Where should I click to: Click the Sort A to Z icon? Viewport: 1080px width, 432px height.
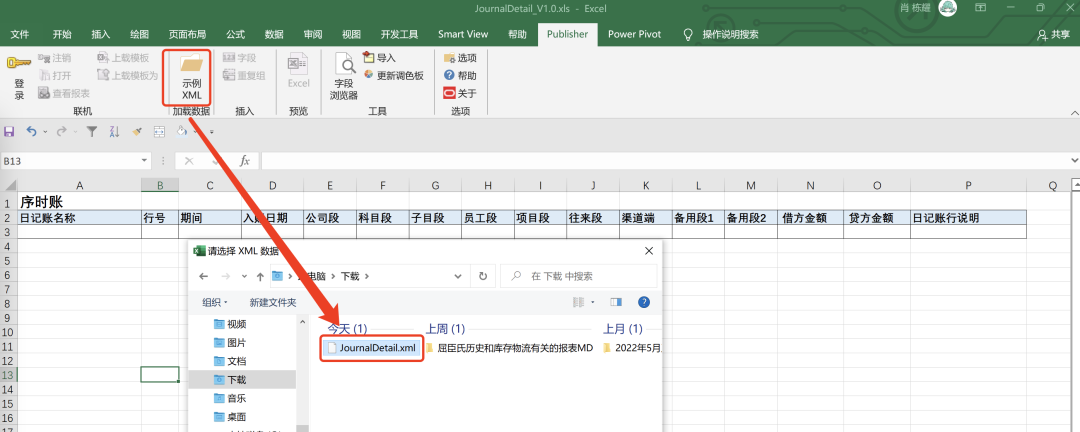click(114, 131)
